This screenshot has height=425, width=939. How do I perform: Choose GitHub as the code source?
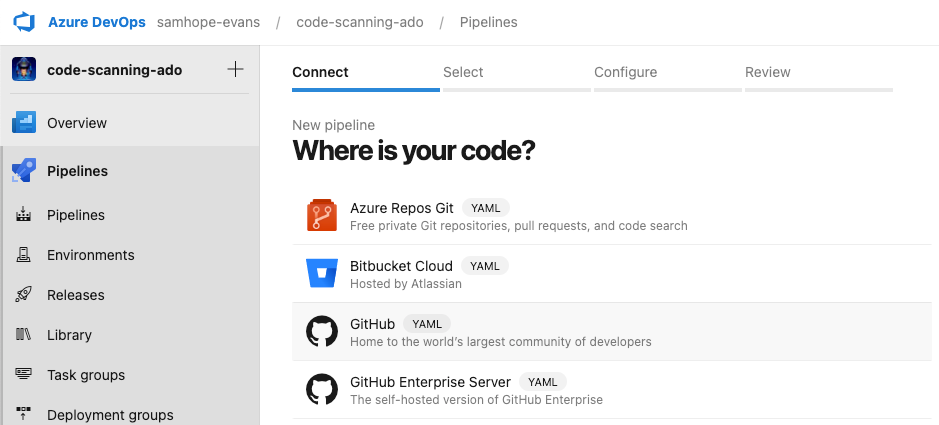click(372, 325)
